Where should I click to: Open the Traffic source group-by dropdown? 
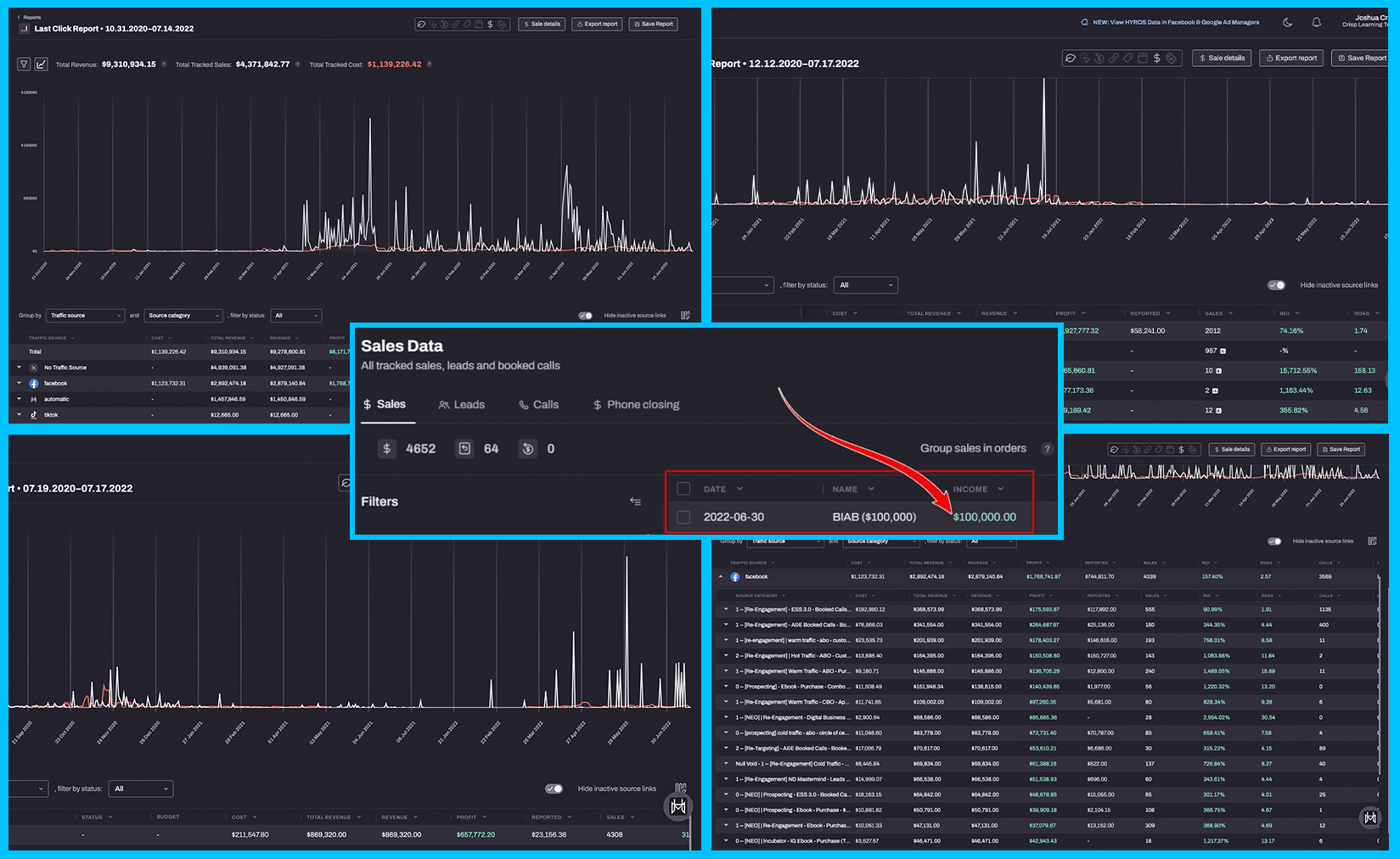pos(85,316)
